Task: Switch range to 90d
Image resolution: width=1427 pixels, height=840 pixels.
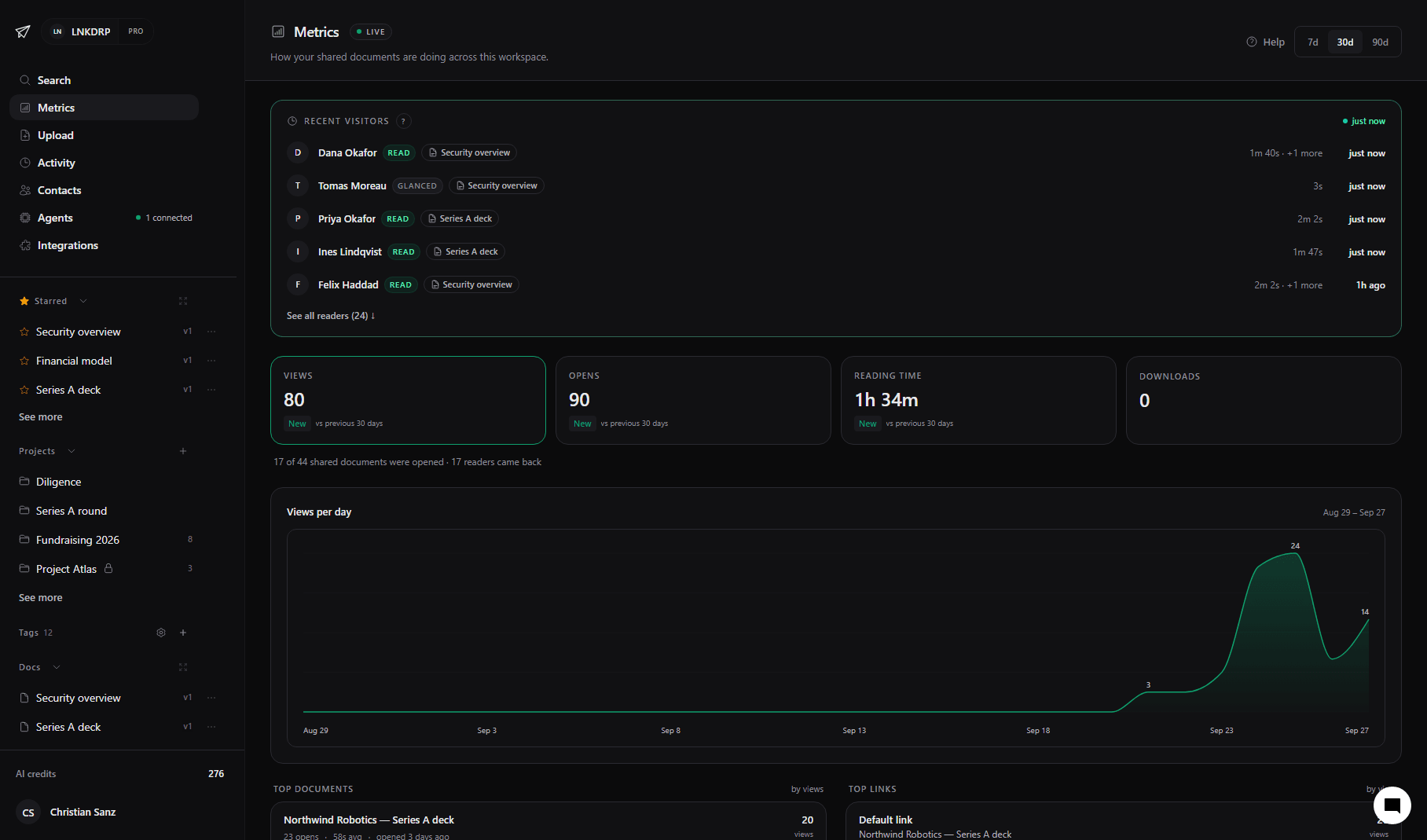Action: 1381,42
